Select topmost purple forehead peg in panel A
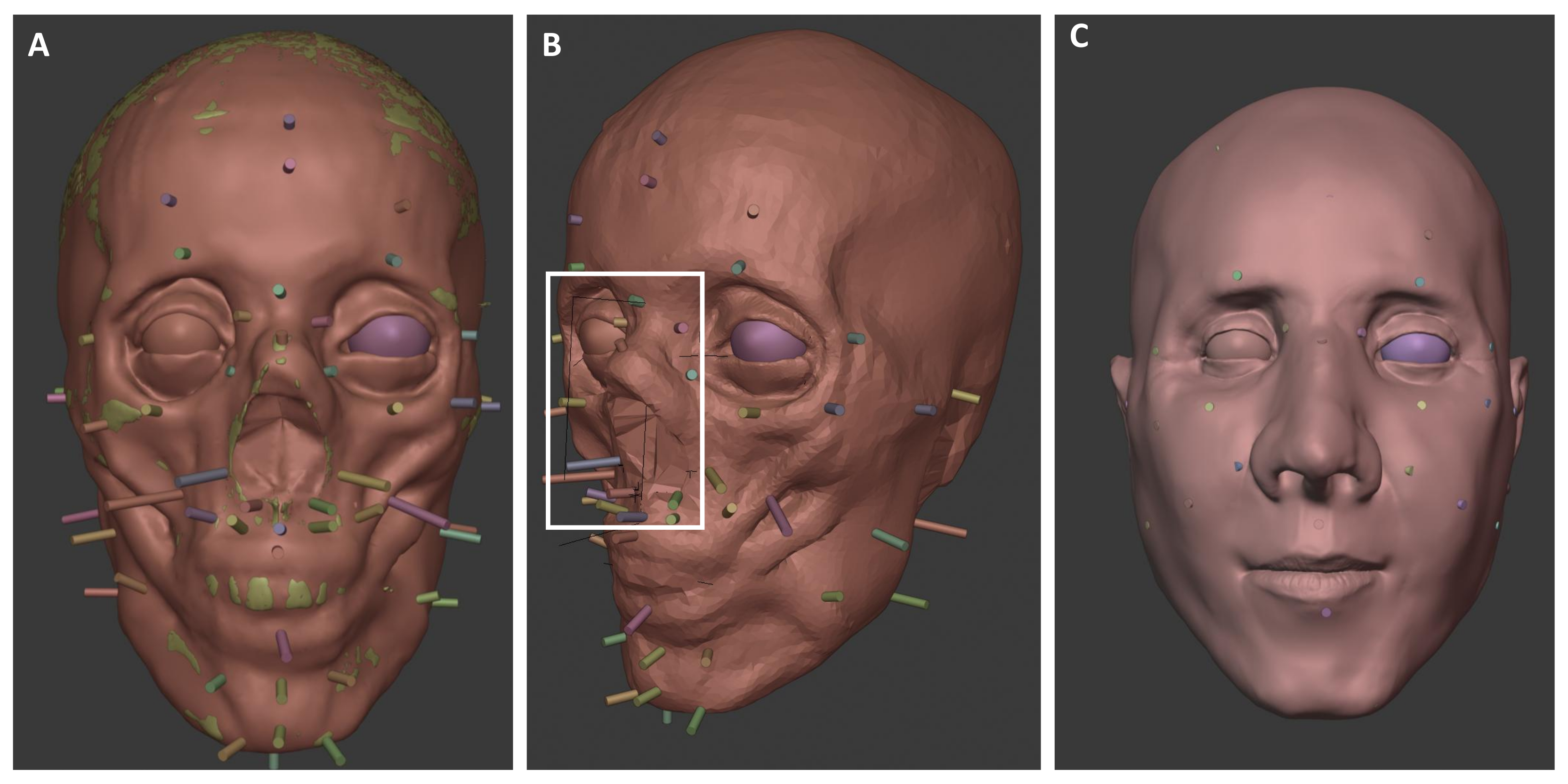 [x=289, y=122]
